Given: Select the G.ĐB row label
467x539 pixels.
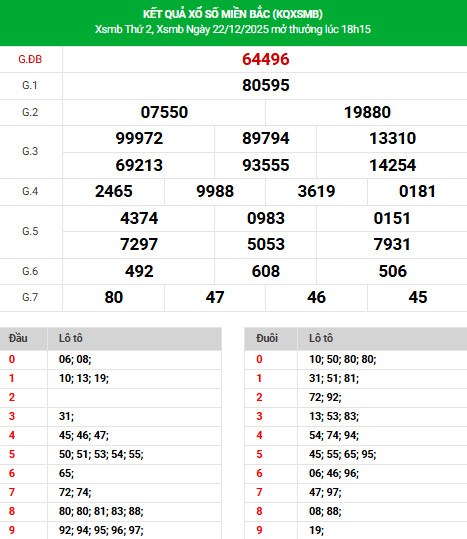Looking at the screenshot, I should tap(30, 59).
